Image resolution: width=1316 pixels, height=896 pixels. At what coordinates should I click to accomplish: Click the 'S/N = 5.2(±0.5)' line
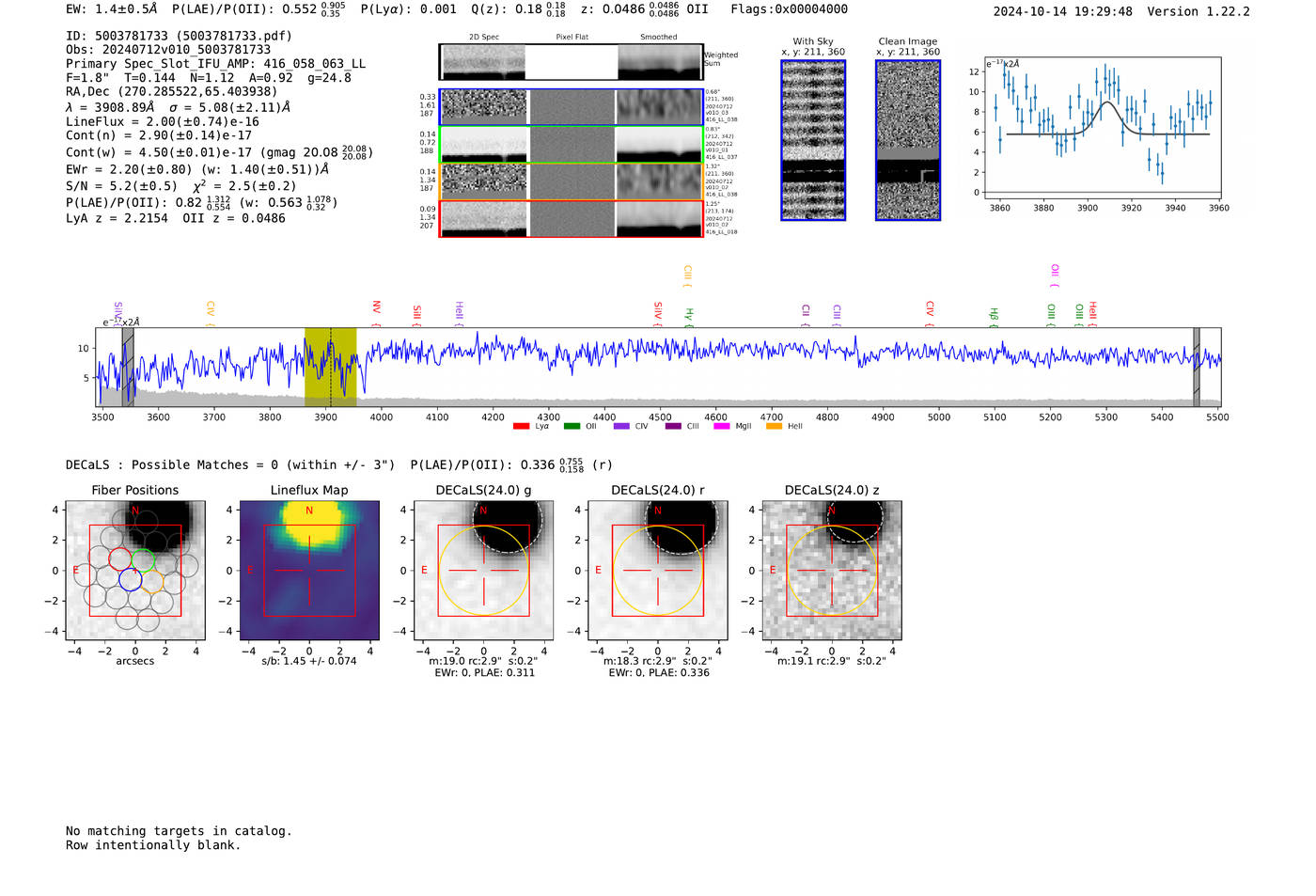180,186
